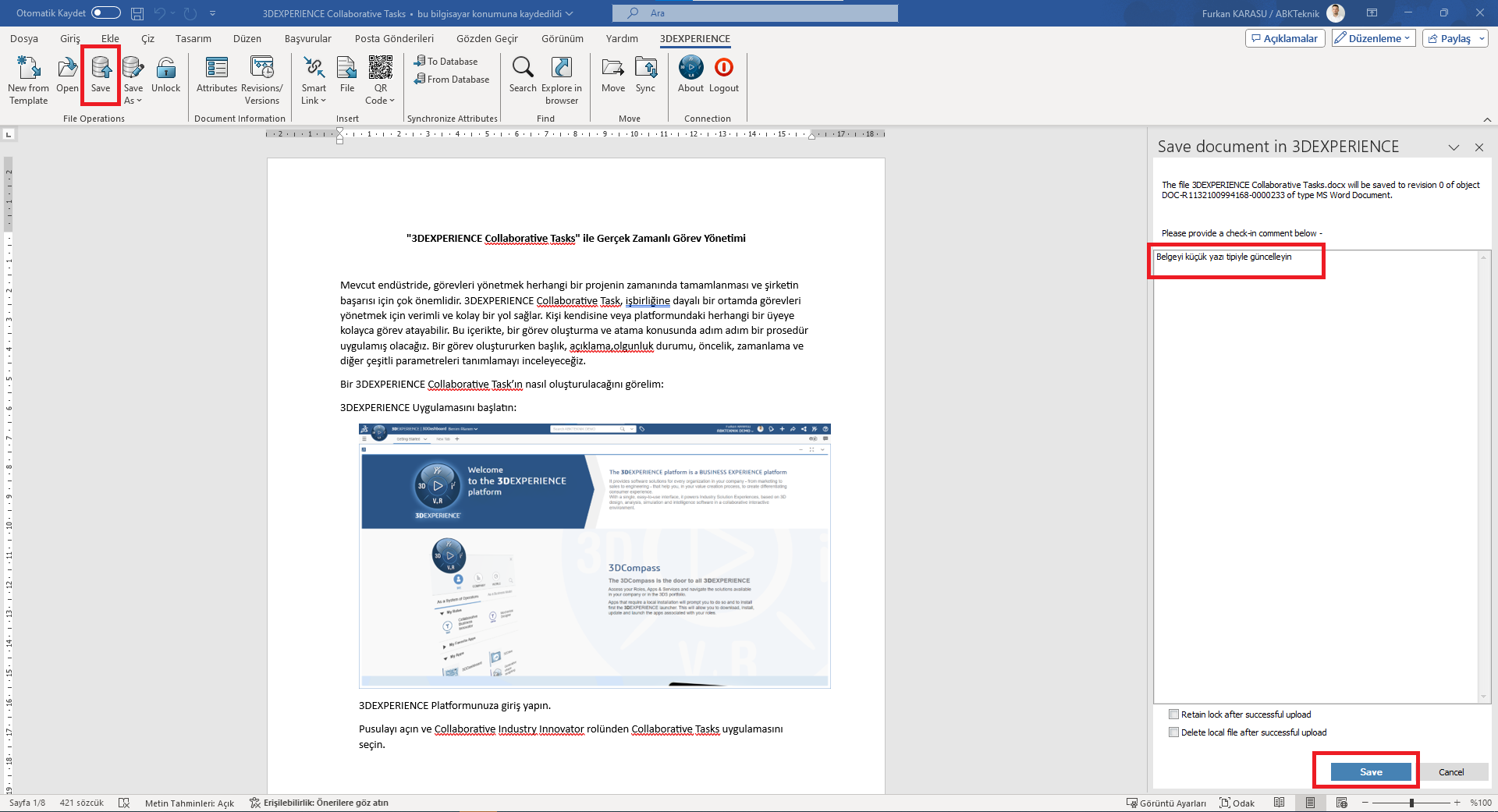
Task: Open the Save document pane options chevron
Action: click(x=1454, y=147)
